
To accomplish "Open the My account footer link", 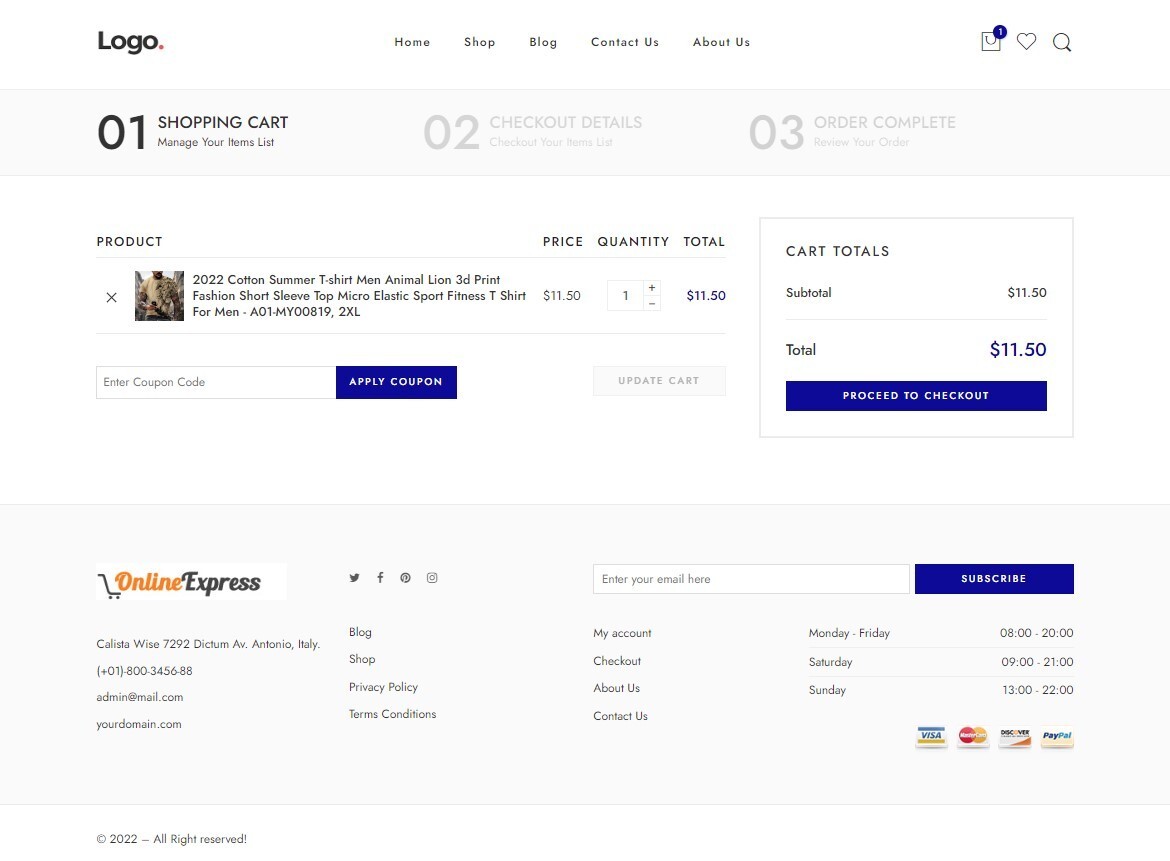I will (622, 633).
